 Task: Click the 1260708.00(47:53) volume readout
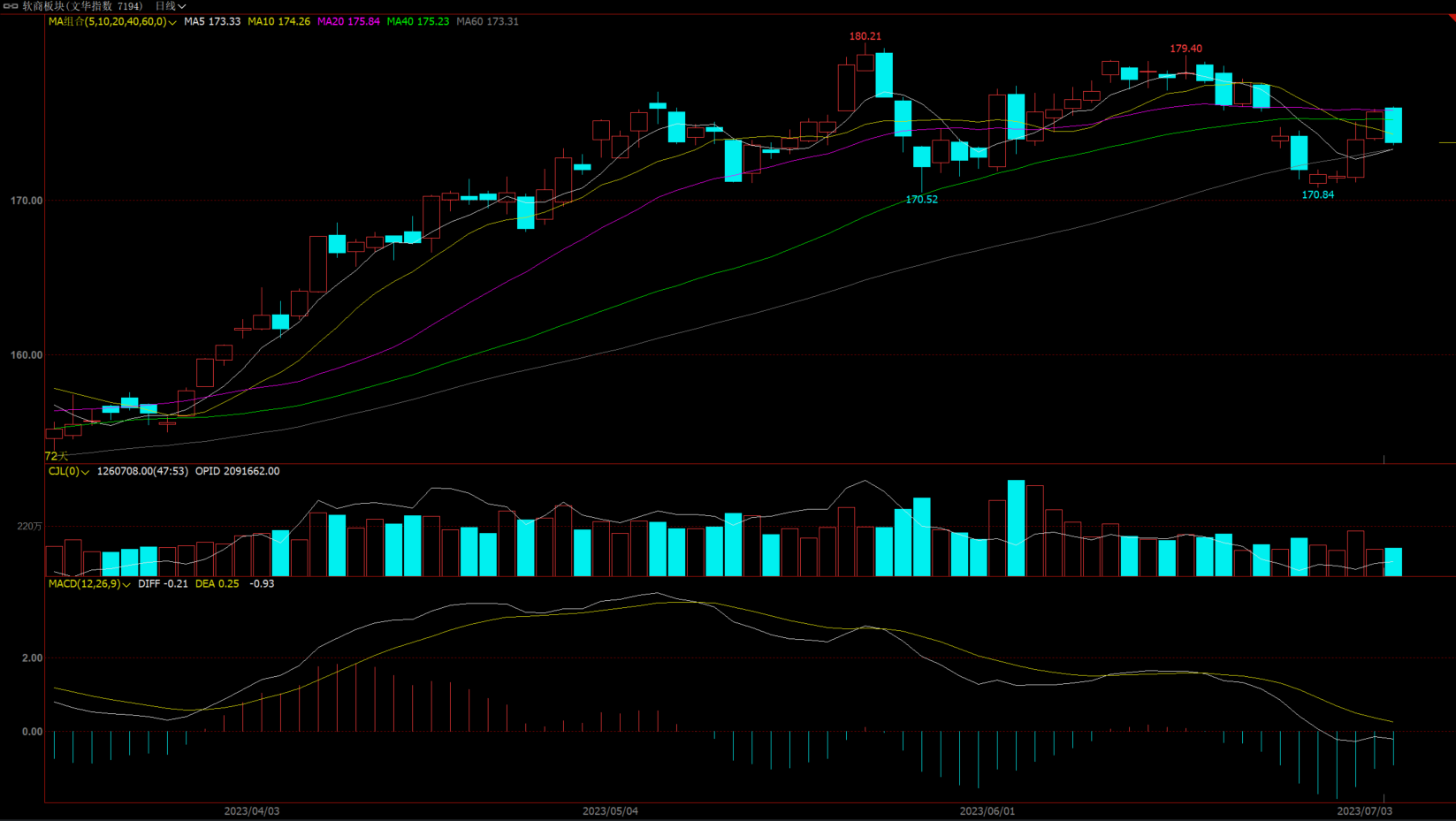pyautogui.click(x=142, y=471)
